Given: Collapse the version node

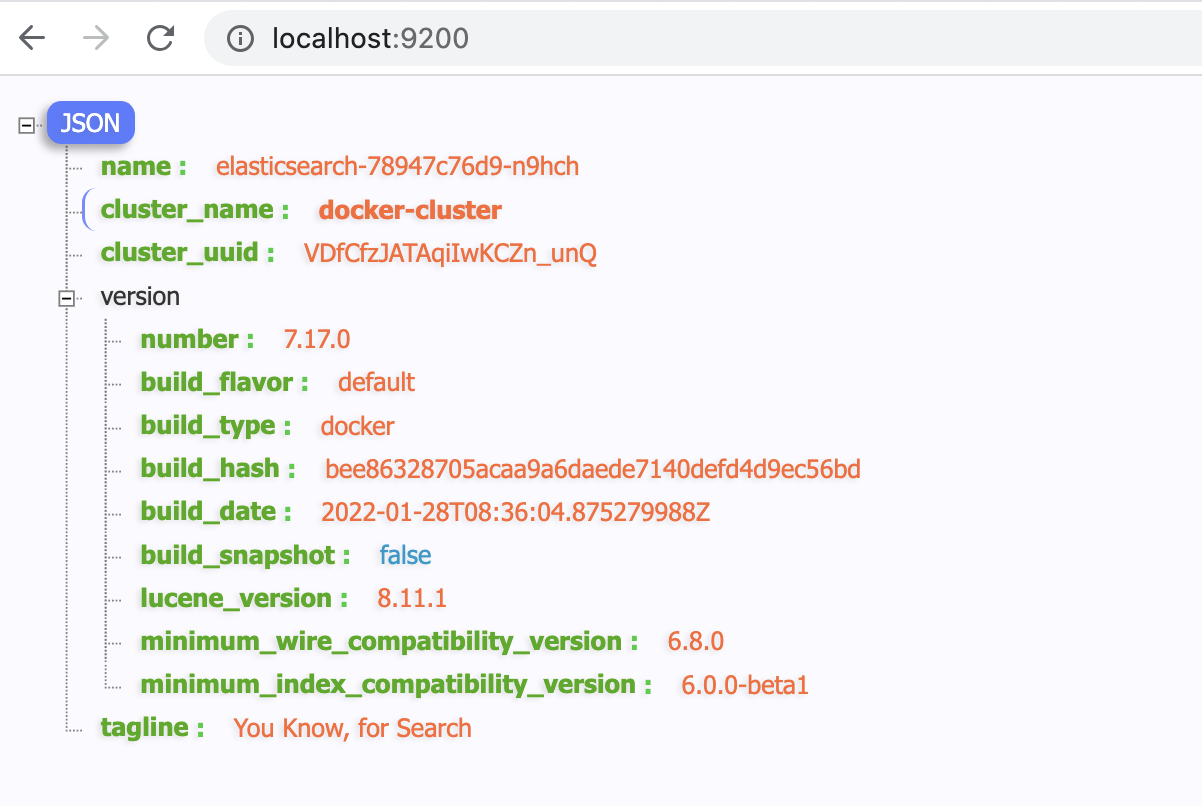Looking at the screenshot, I should click(67, 297).
